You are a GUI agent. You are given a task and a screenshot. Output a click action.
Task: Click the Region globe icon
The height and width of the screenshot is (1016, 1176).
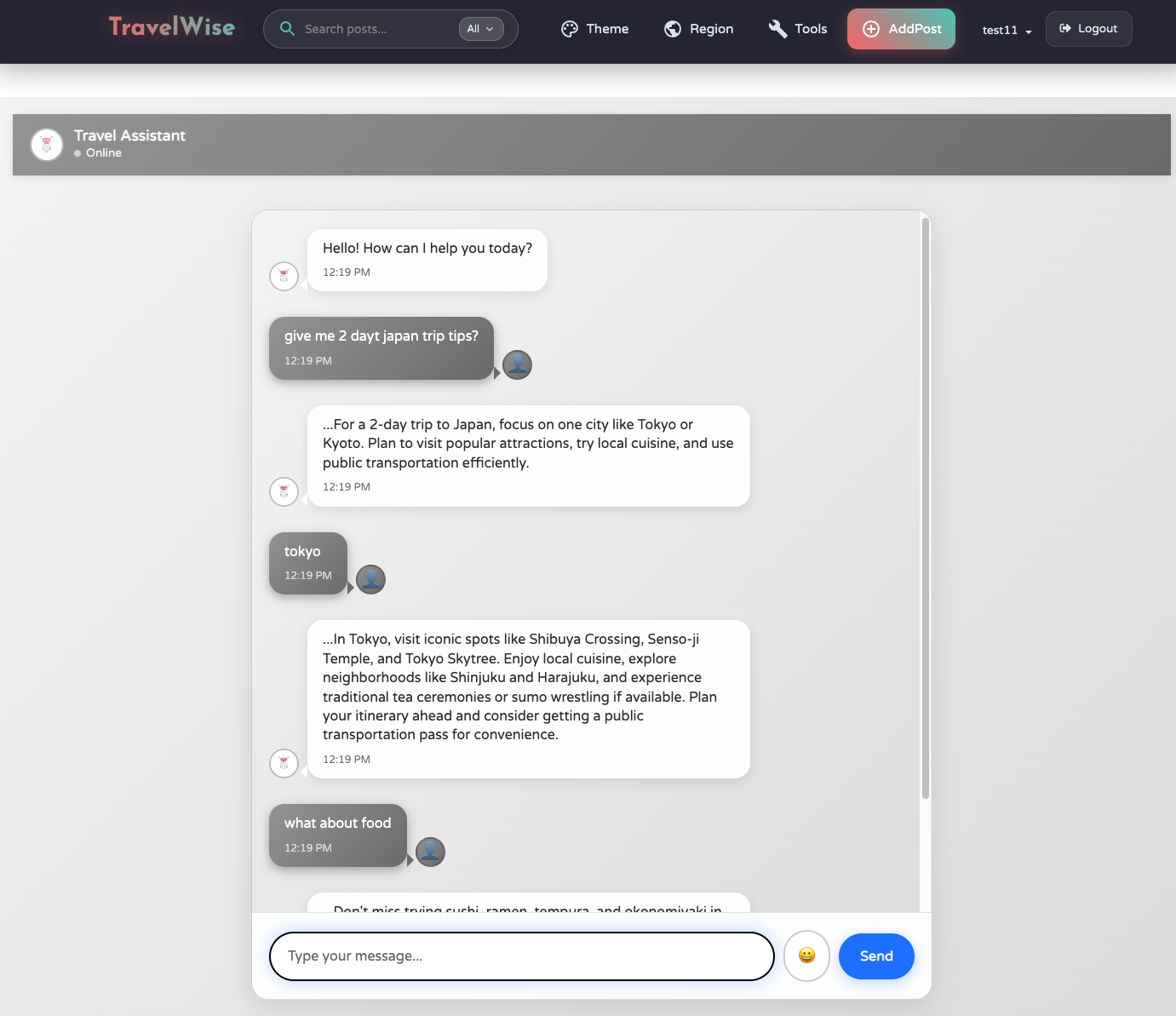[x=673, y=29]
